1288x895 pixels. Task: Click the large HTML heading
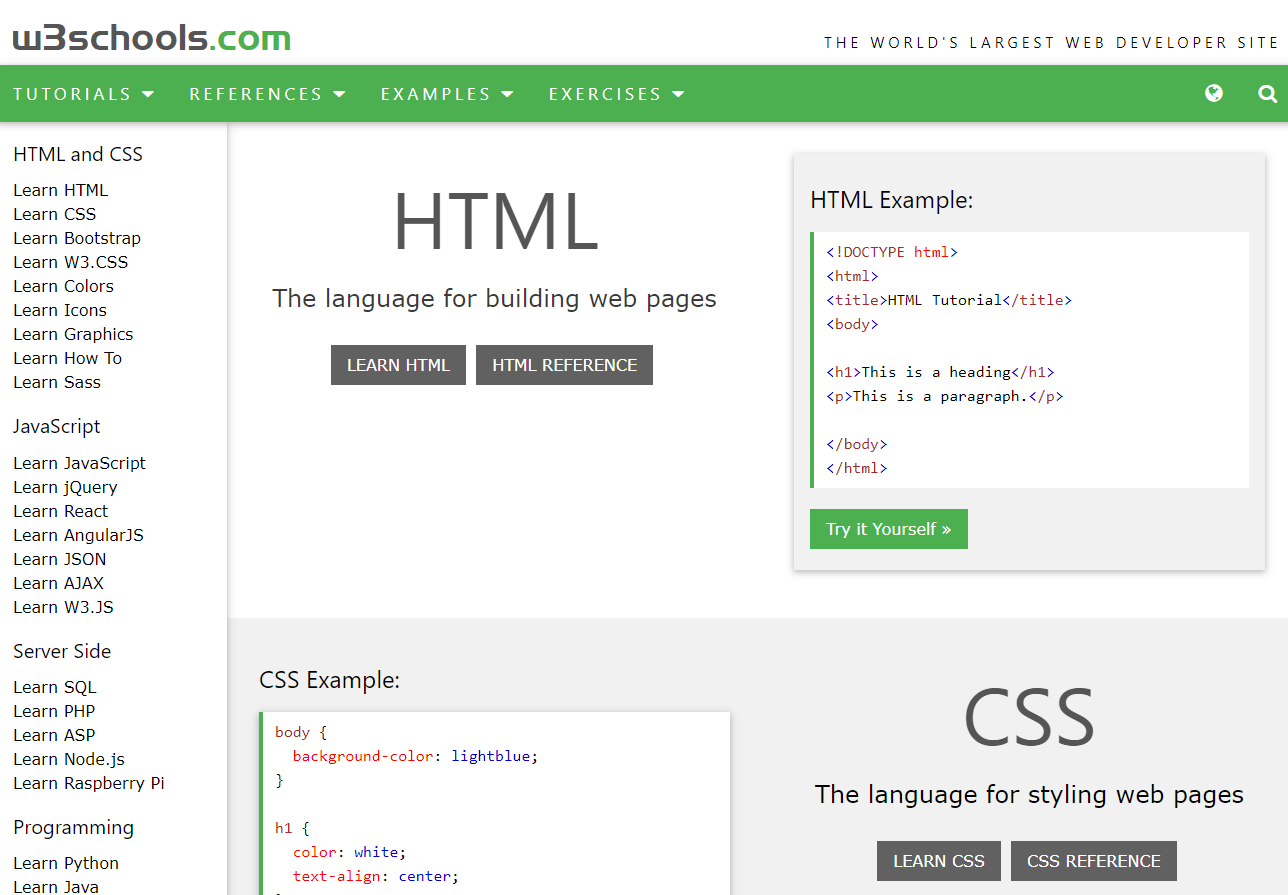coord(495,221)
